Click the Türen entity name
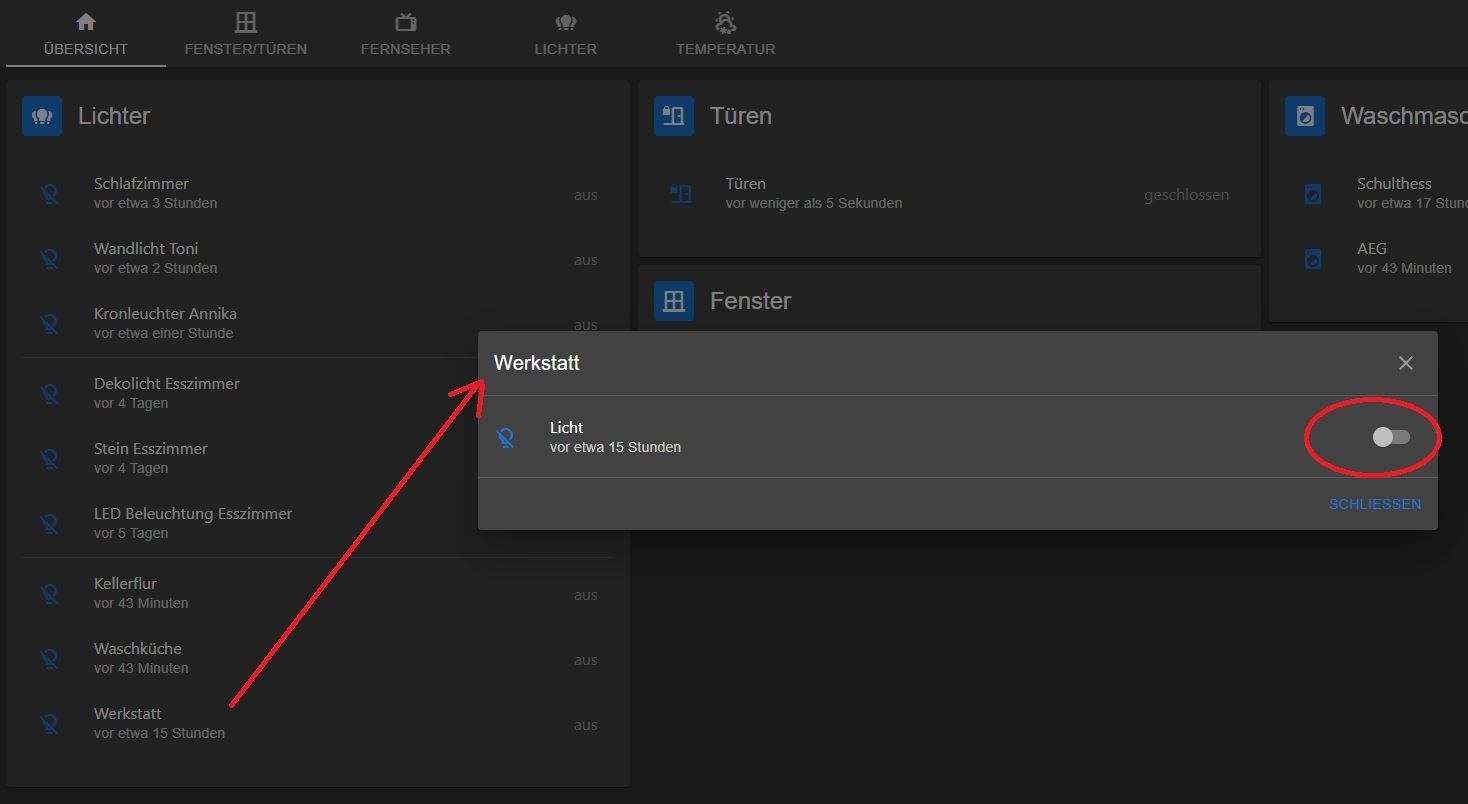 746,184
